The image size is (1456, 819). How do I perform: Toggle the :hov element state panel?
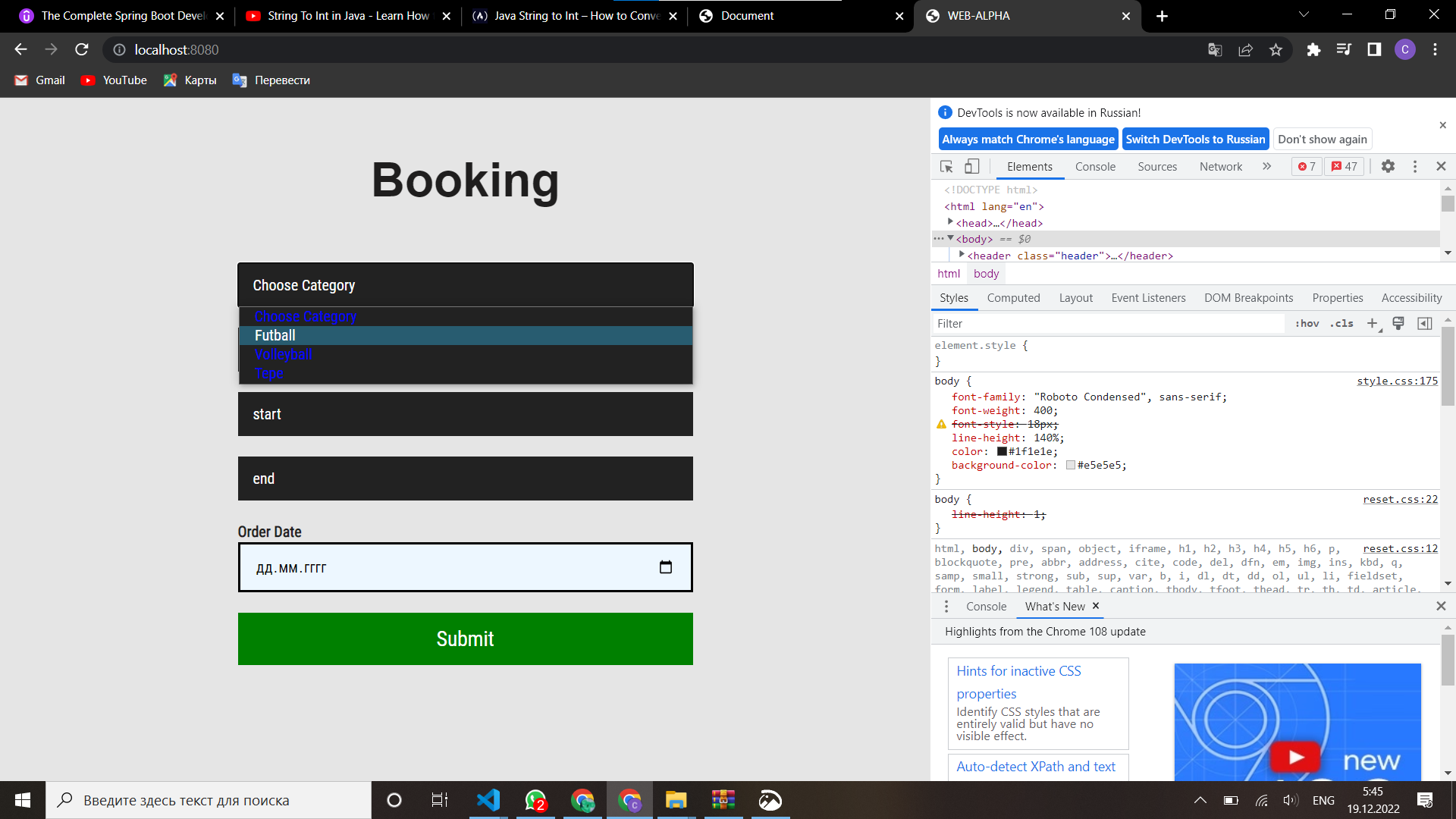pyautogui.click(x=1307, y=324)
